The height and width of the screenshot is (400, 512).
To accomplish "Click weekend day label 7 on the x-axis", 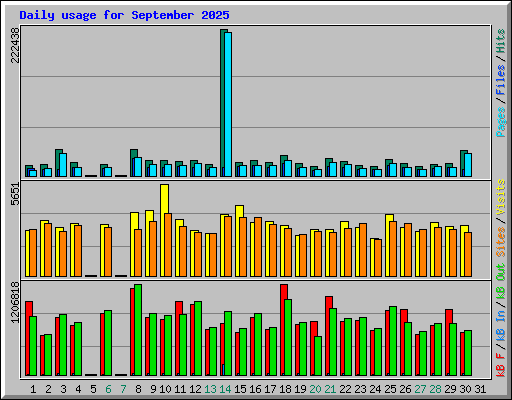I will tap(123, 389).
